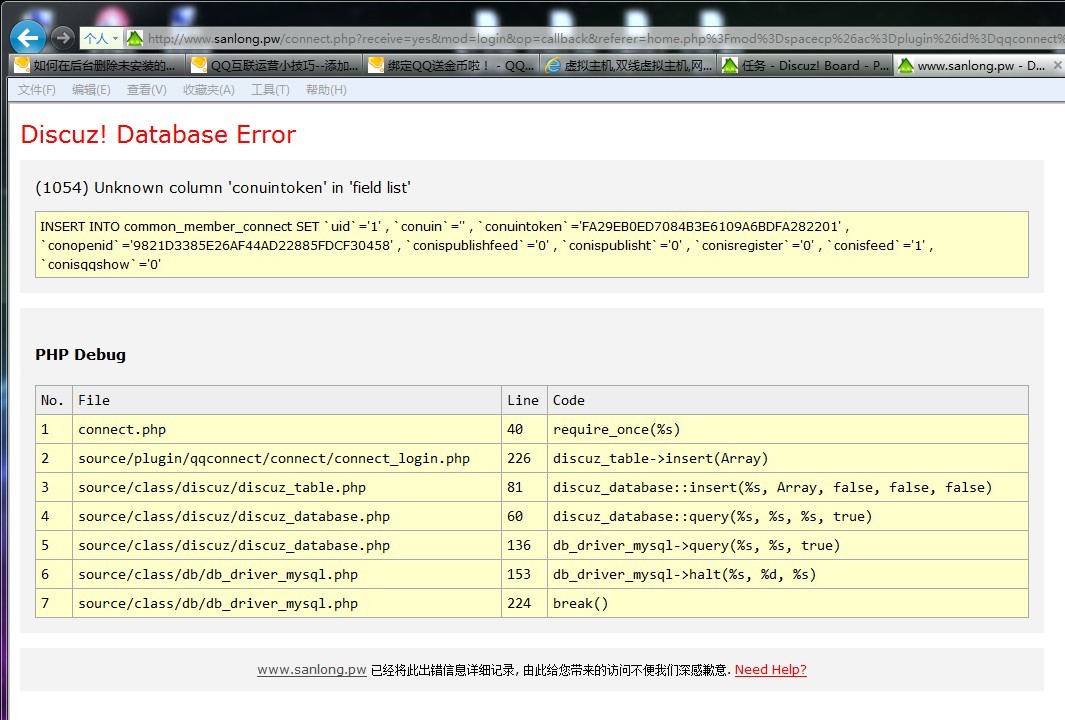The image size is (1065, 720).
Task: Click the browser back arrow button
Action: point(27,38)
